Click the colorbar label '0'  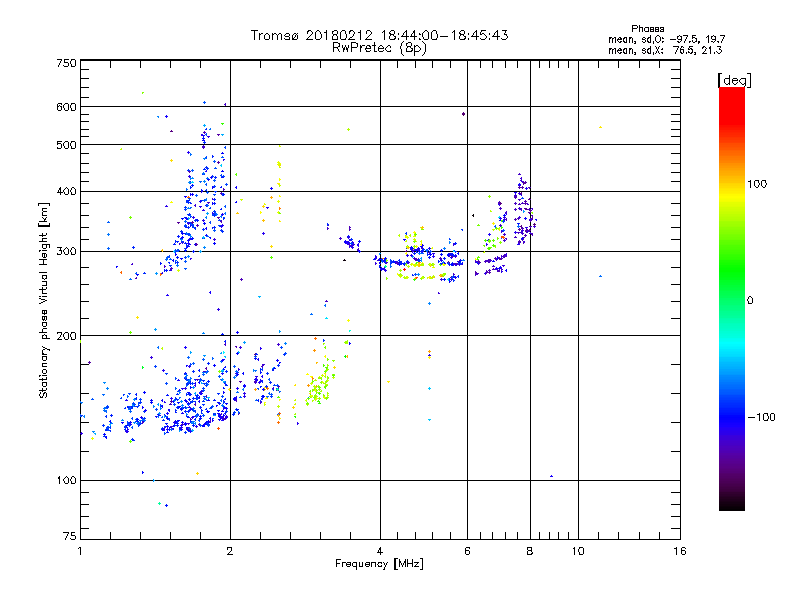750,301
